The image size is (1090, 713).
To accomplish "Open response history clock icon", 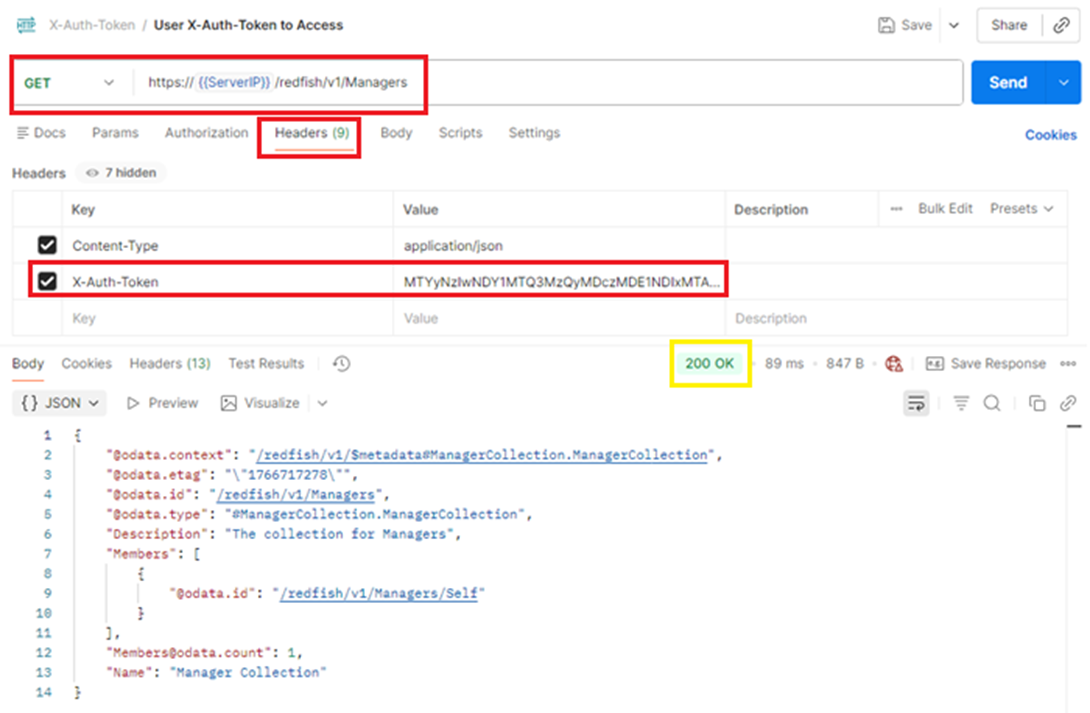I will pos(341,364).
